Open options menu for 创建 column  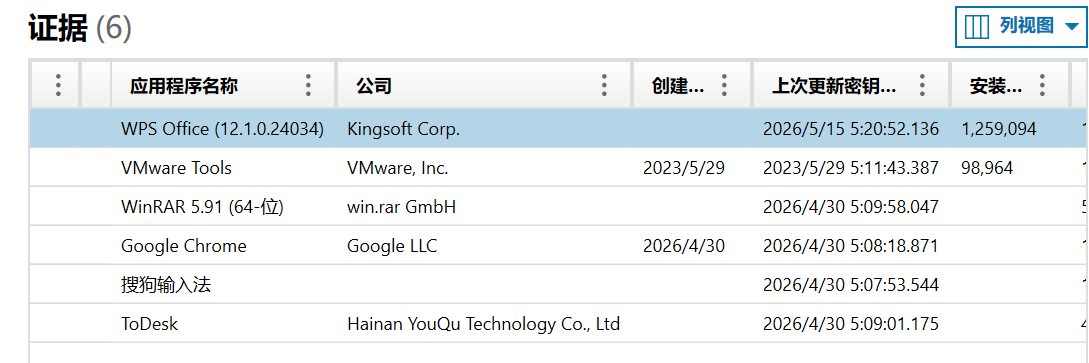point(724,85)
